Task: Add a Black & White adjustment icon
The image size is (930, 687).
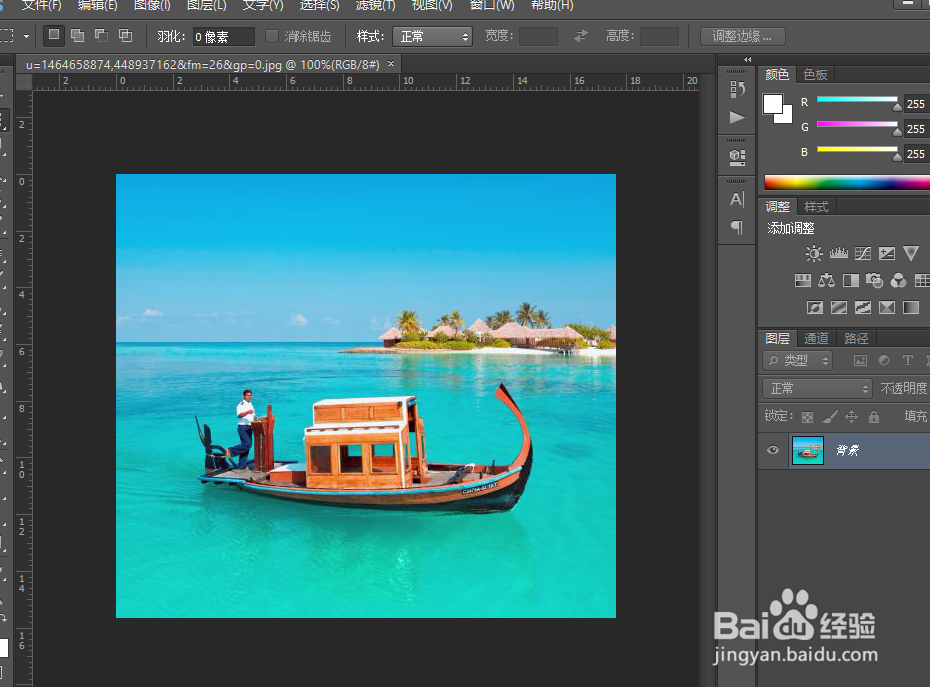Action: coord(851,281)
